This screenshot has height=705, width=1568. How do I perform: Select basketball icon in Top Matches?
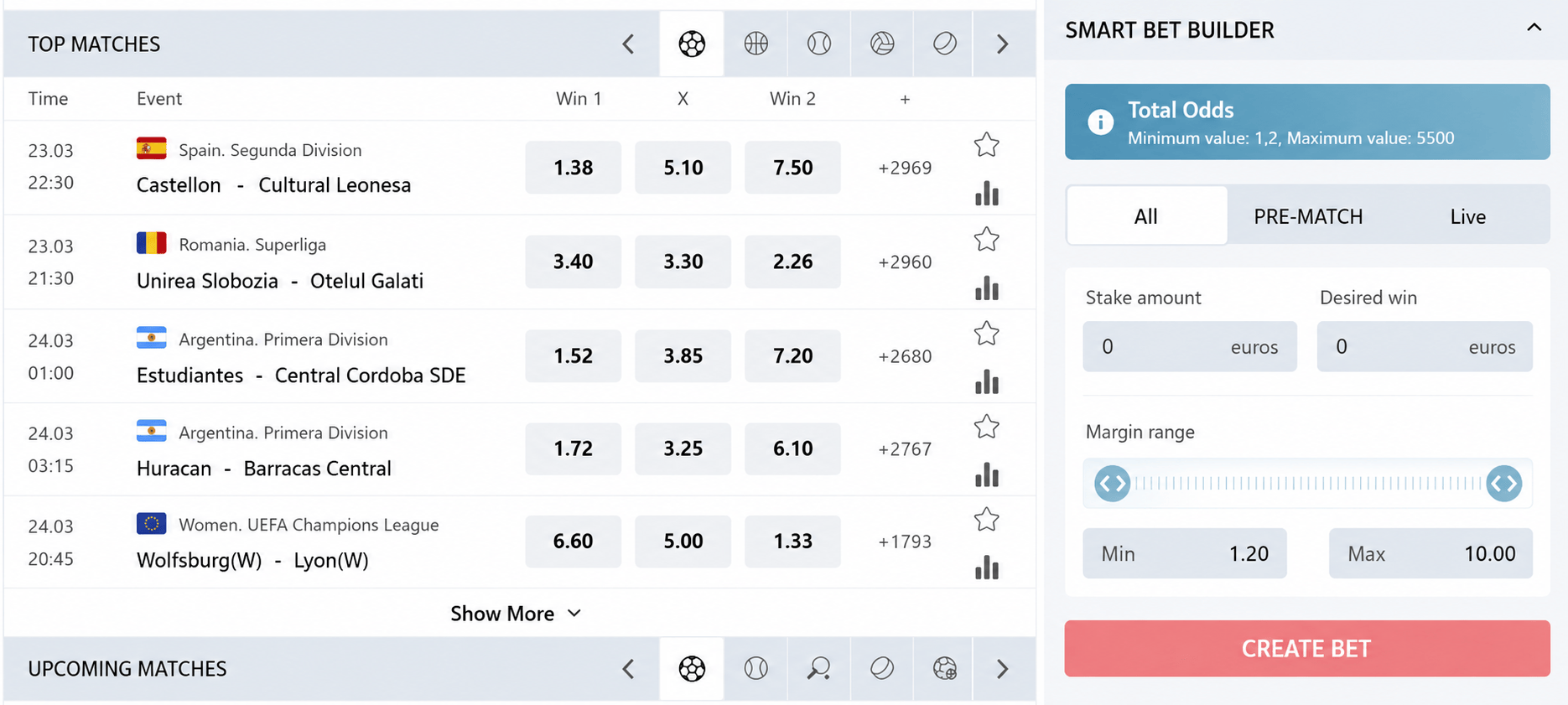(x=755, y=44)
